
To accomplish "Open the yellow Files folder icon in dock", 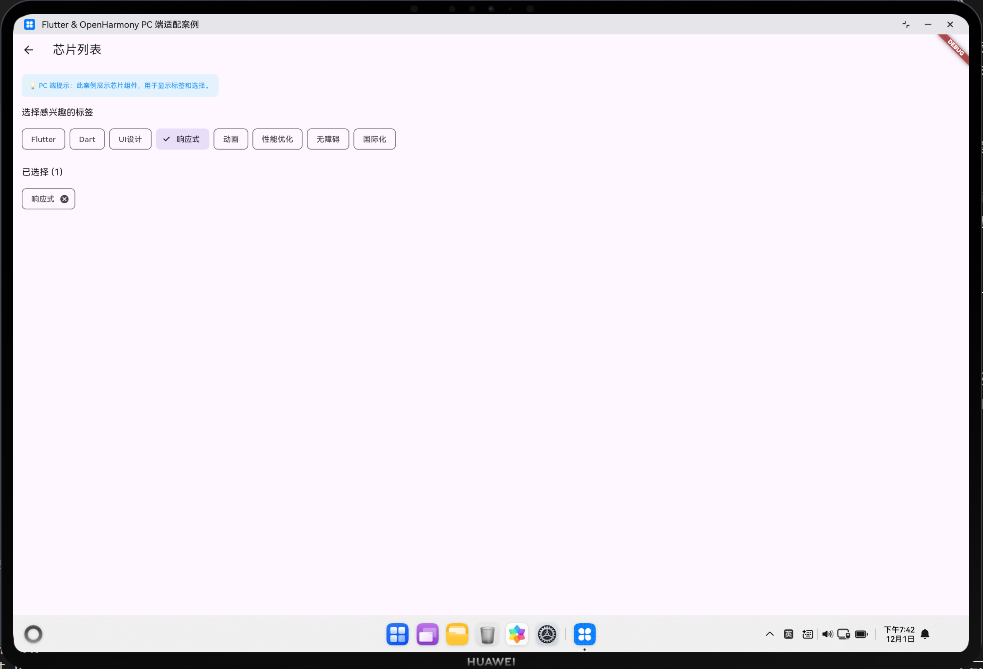I will (x=457, y=635).
